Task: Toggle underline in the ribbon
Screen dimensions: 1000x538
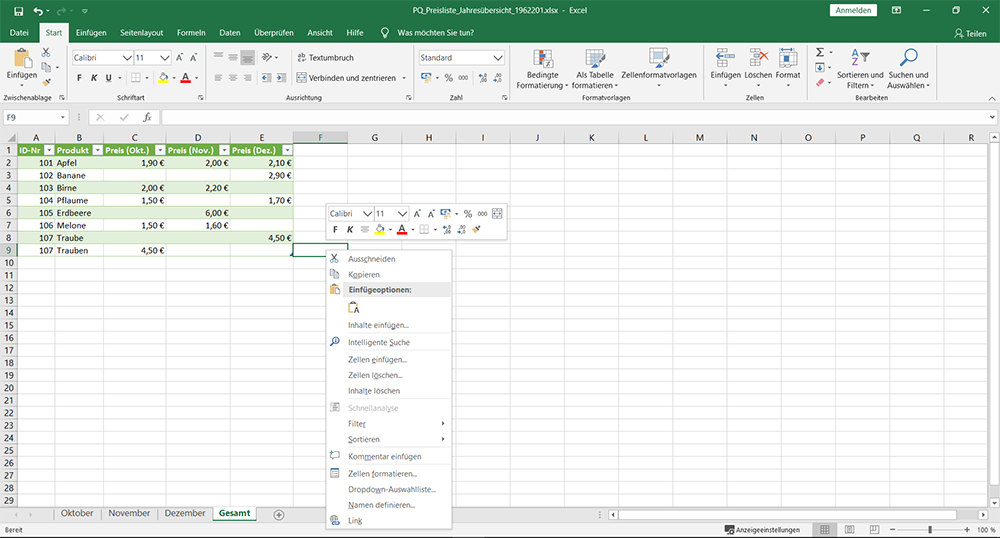Action: (x=108, y=78)
